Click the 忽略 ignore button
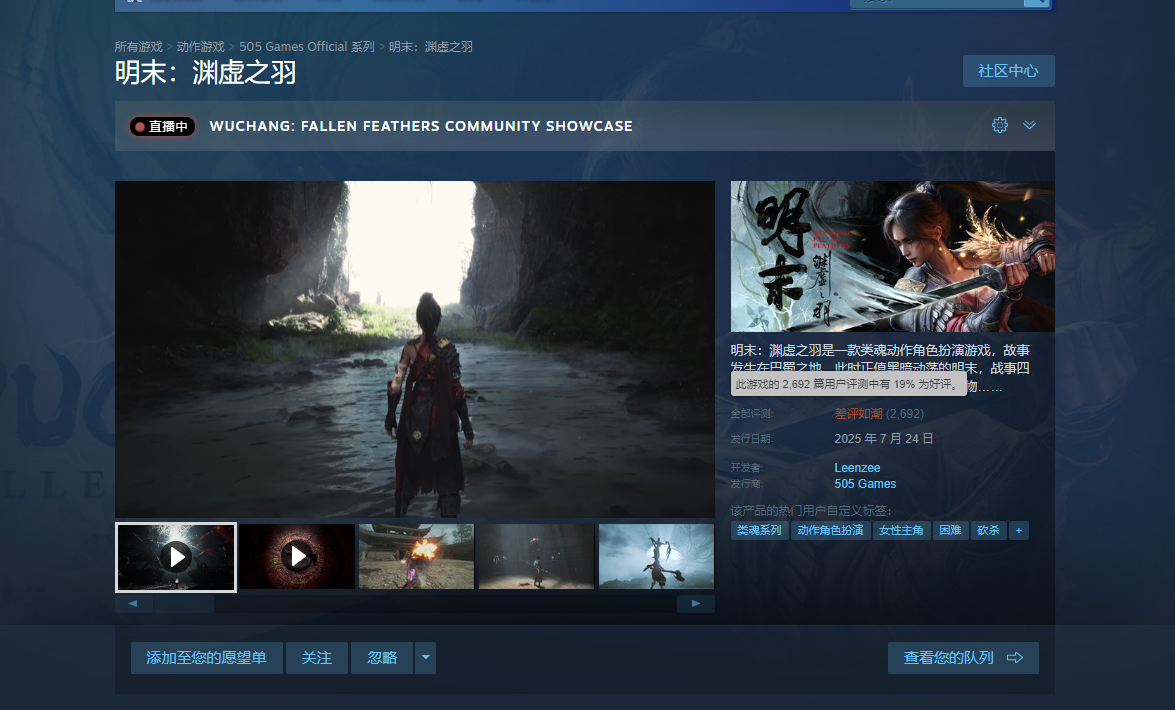 [382, 658]
